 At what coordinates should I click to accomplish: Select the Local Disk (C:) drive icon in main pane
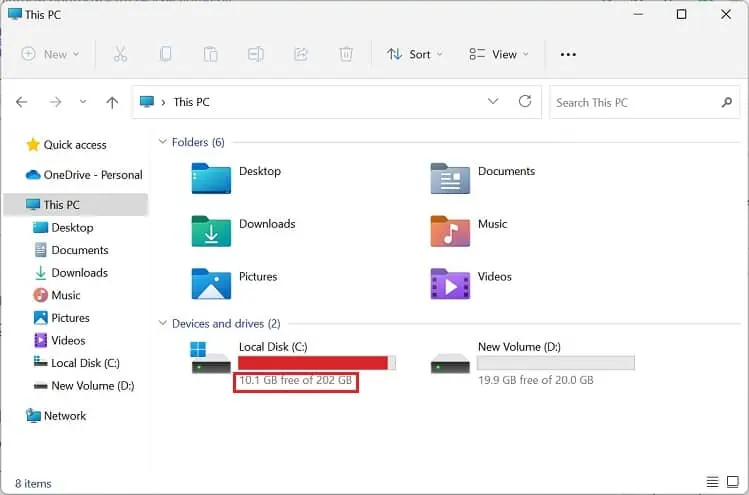click(x=211, y=357)
